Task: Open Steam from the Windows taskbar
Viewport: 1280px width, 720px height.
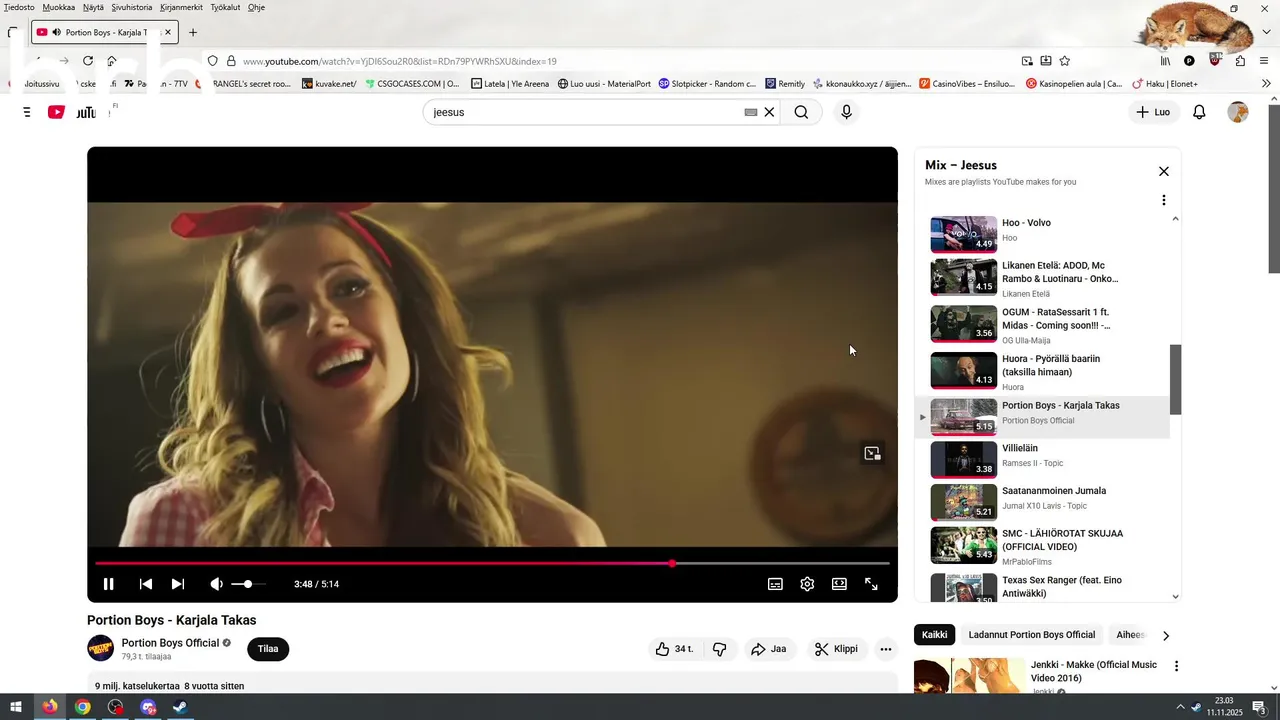Action: coord(180,707)
